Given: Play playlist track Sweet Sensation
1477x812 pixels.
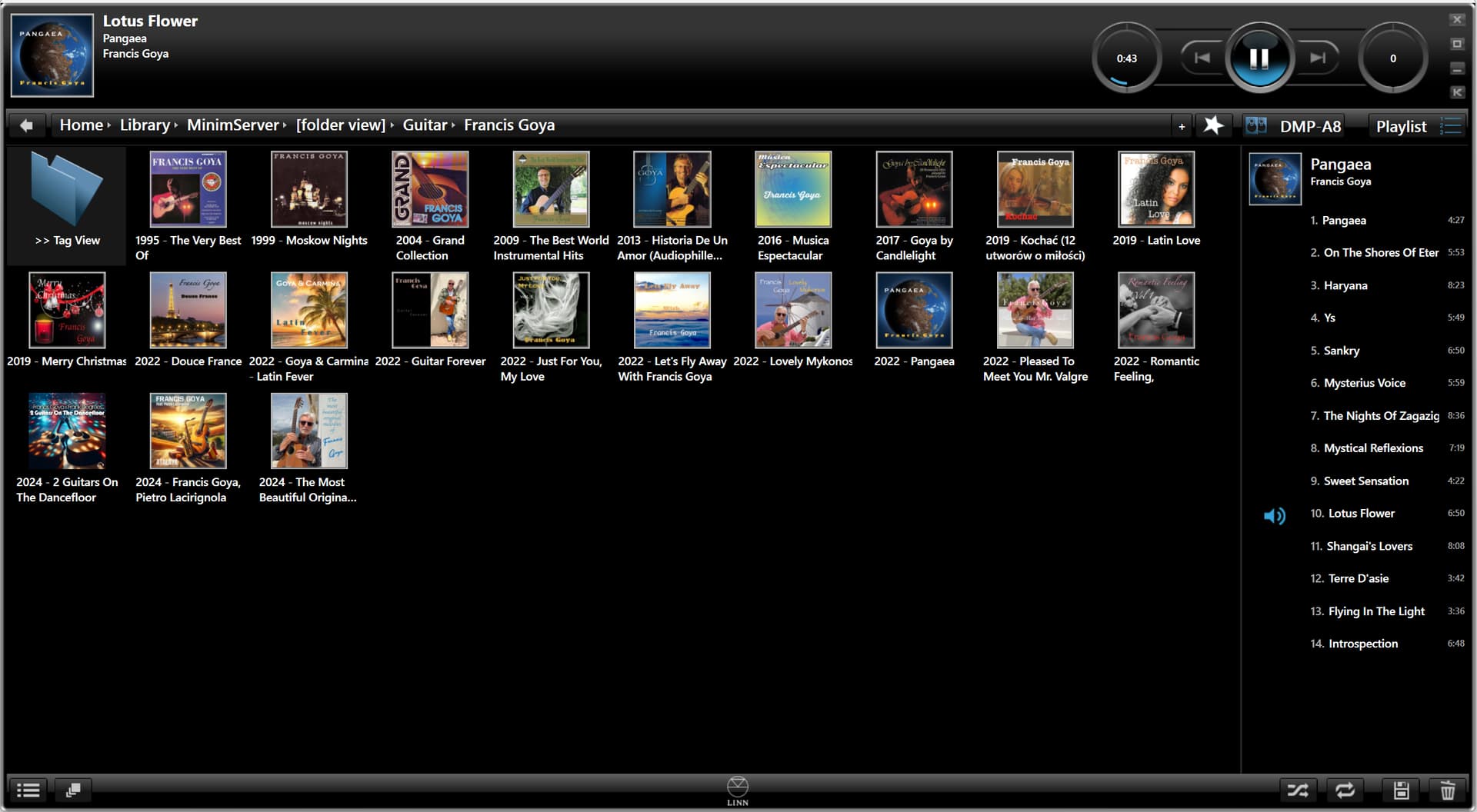Looking at the screenshot, I should tap(1356, 481).
